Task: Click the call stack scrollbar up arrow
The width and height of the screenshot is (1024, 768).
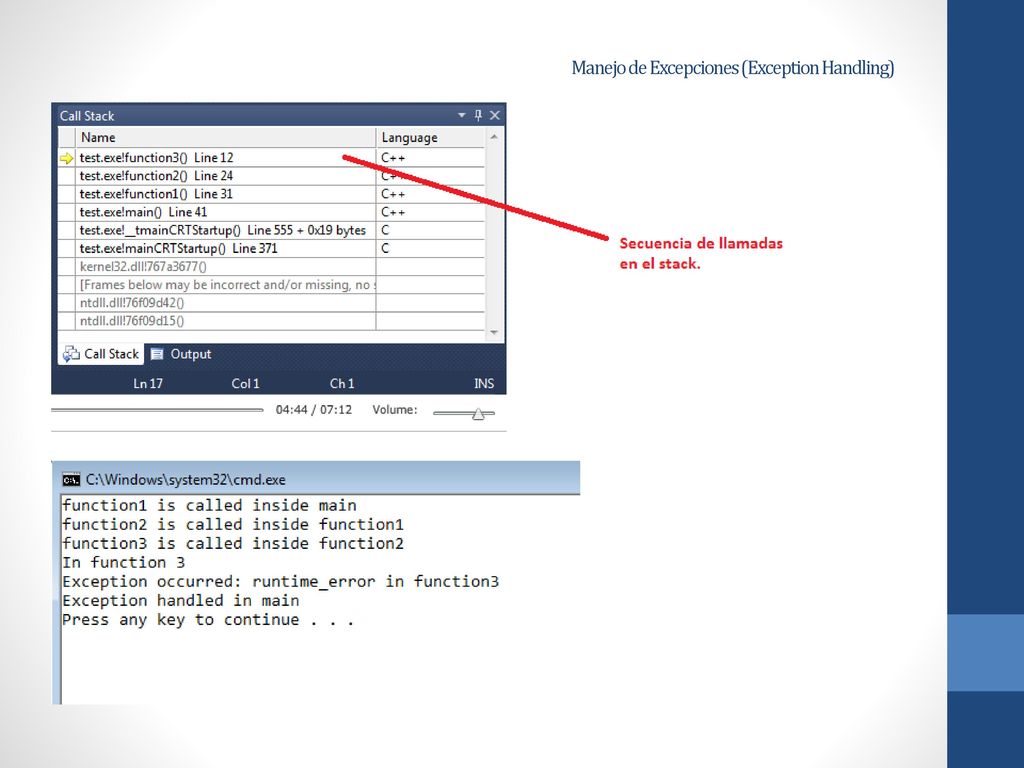Action: (494, 137)
